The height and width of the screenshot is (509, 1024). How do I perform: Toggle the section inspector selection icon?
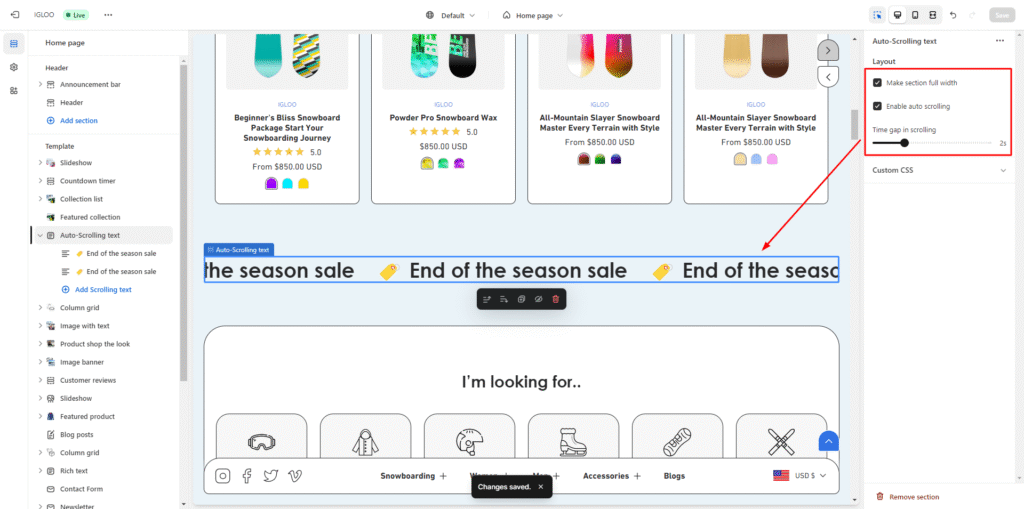click(877, 15)
